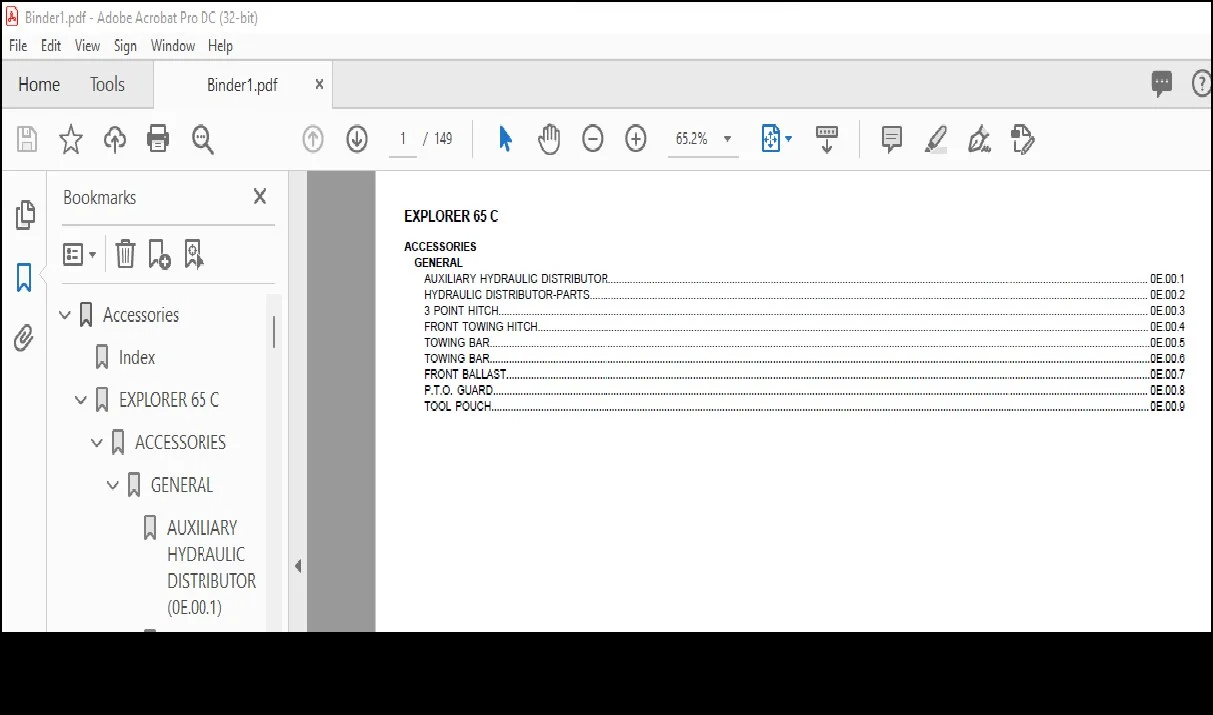The image size is (1213, 715).
Task: Select the EXPLORER 65 C bookmark
Action: (169, 400)
